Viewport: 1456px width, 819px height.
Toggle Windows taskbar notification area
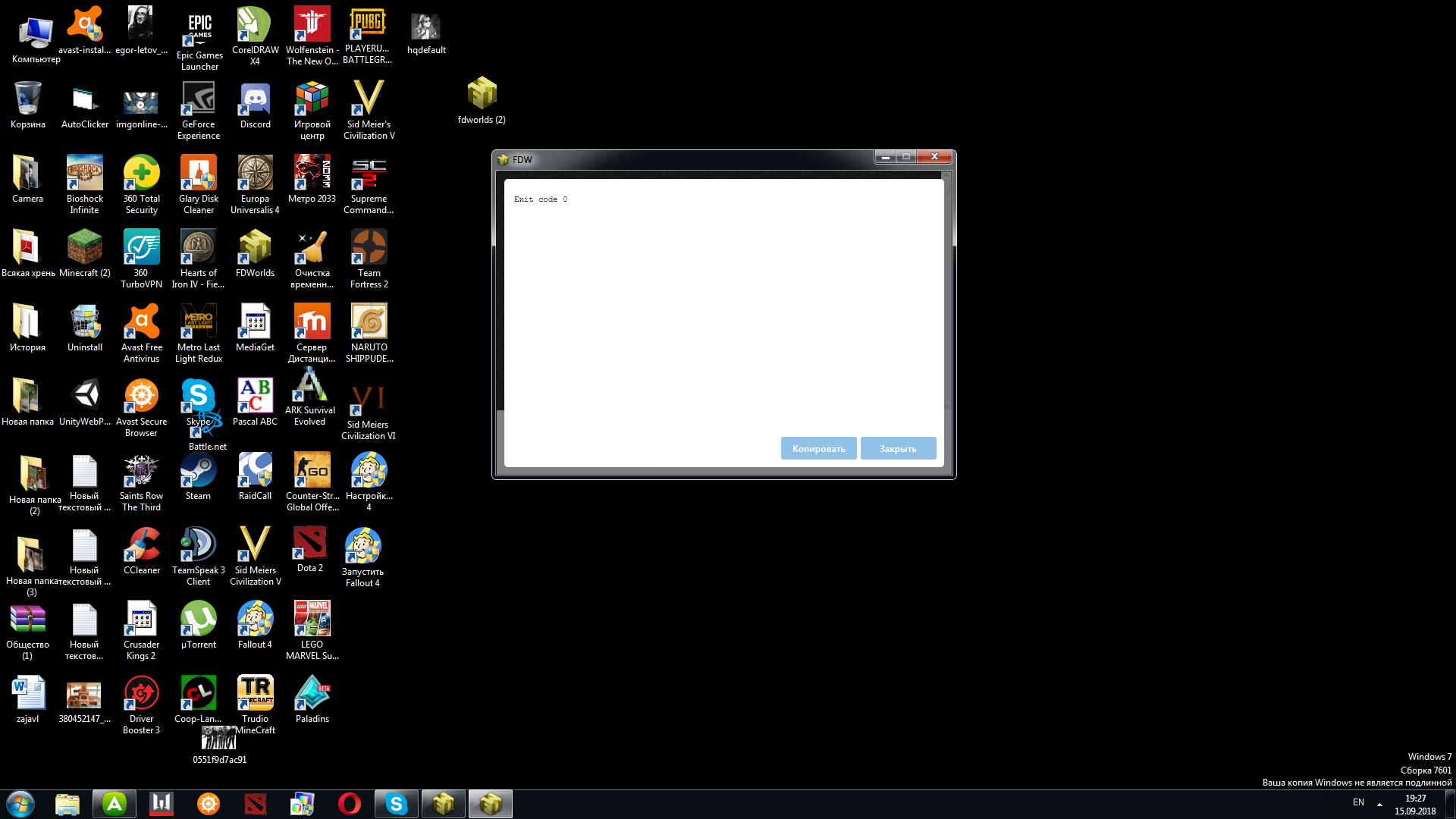(1378, 805)
